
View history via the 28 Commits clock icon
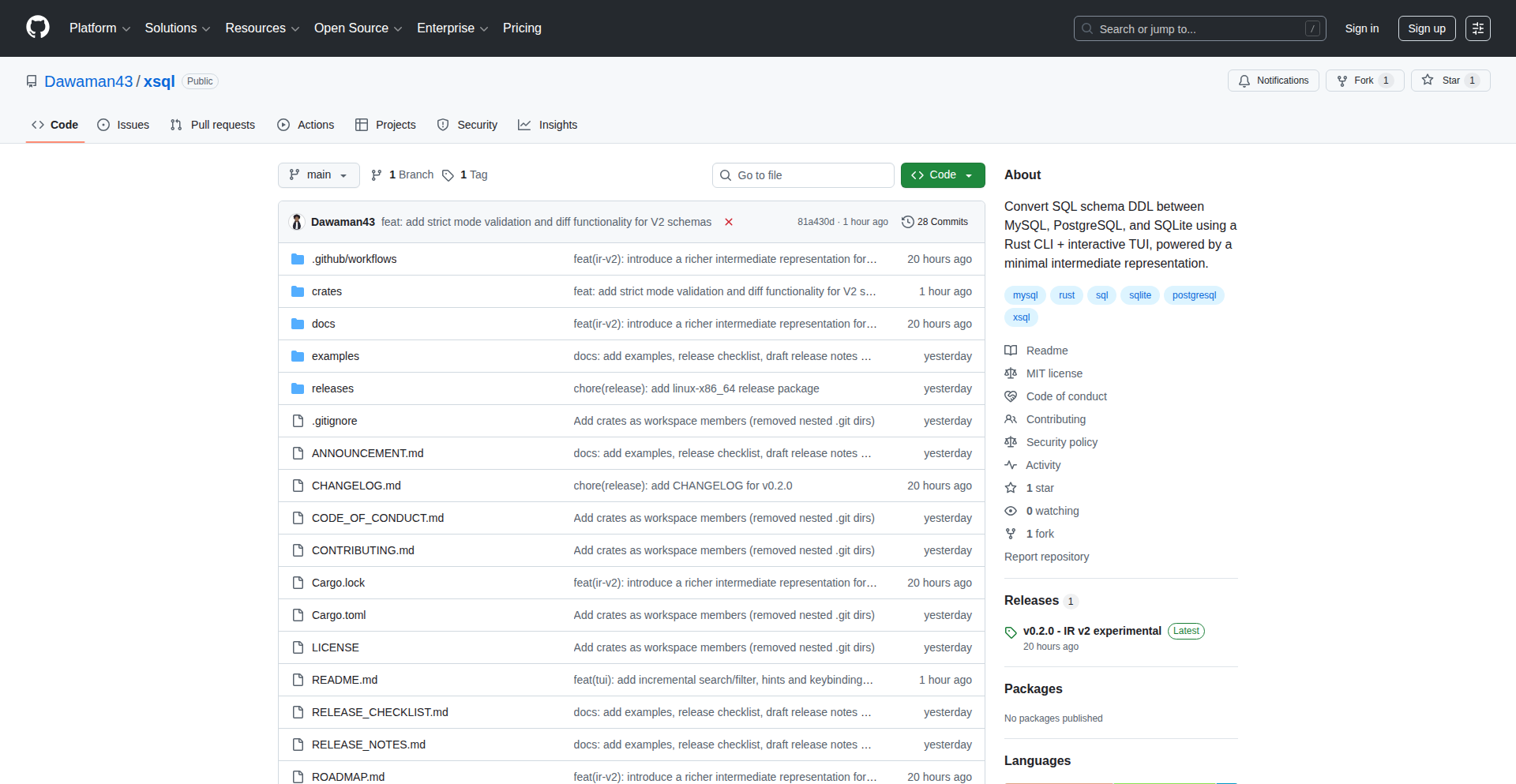907,222
